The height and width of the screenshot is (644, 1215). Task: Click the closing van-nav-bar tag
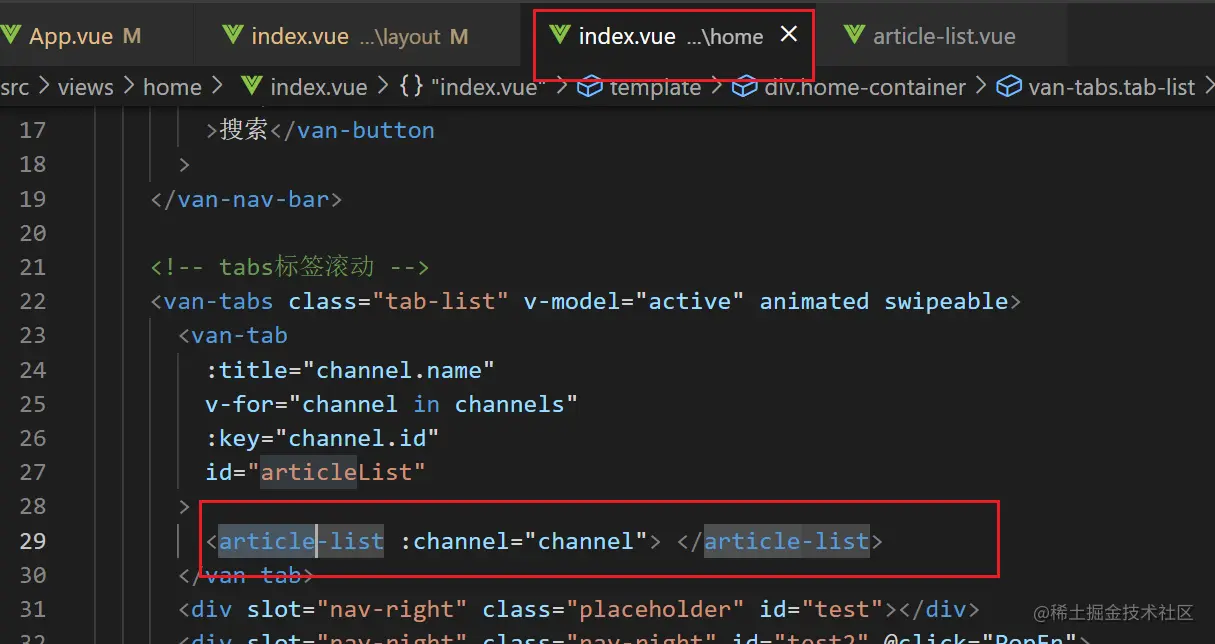pos(246,199)
